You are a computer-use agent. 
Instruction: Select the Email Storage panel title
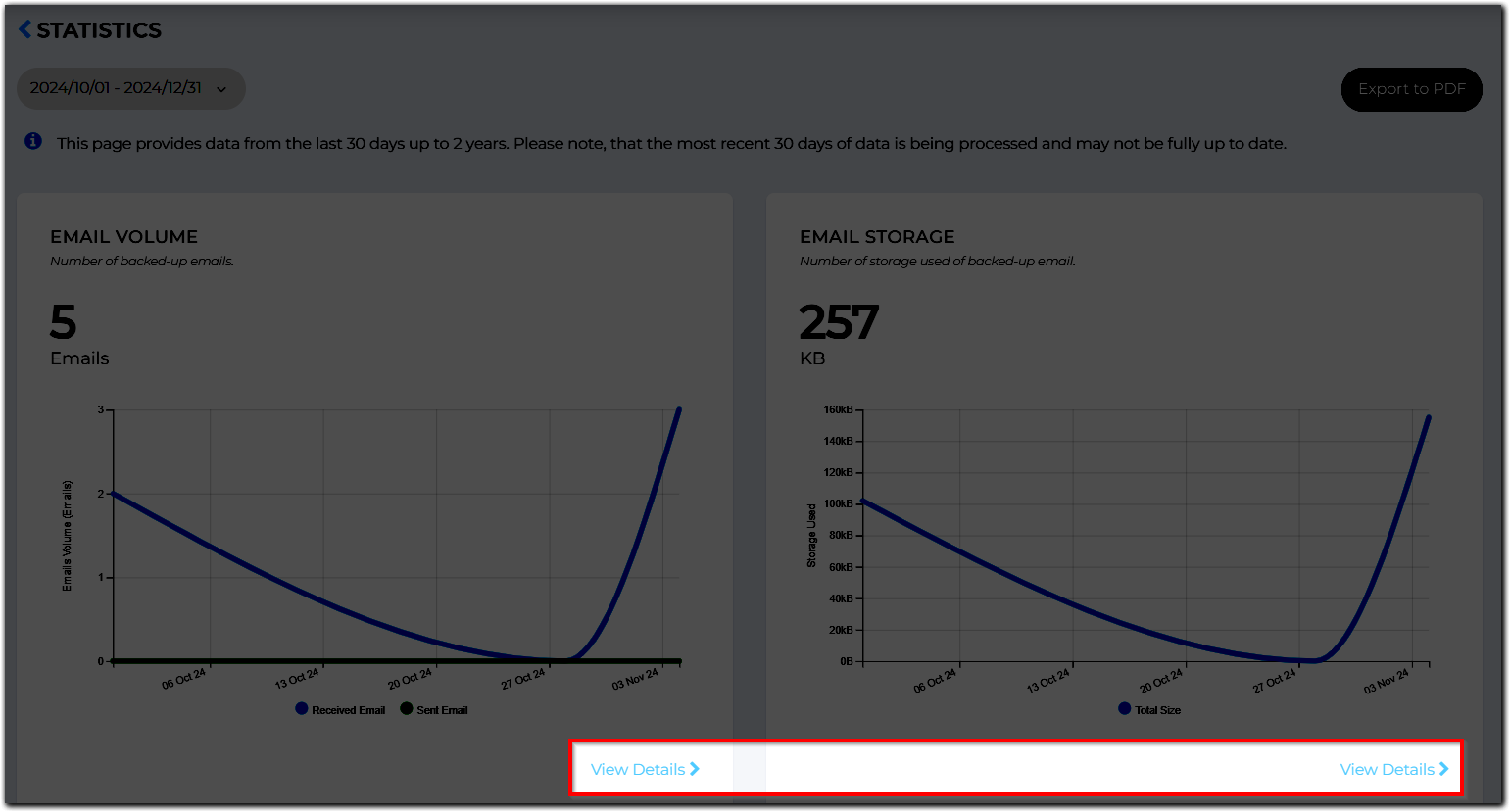coord(877,236)
